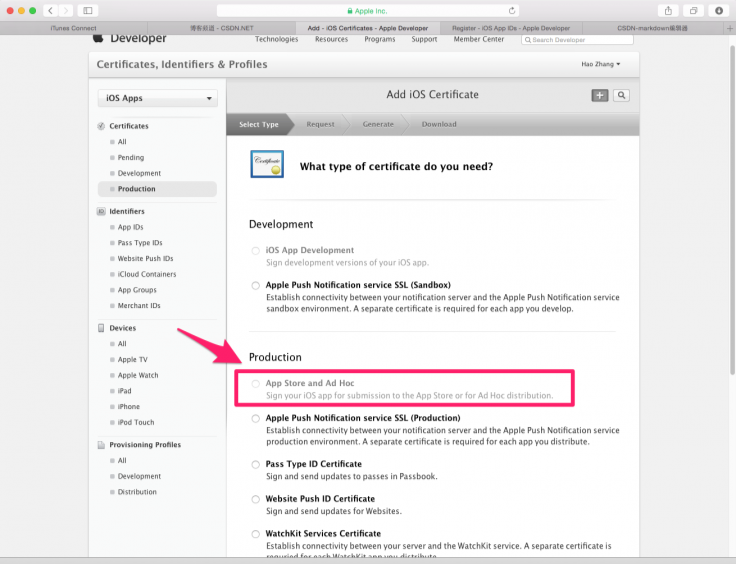This screenshot has width=736, height=564.
Task: Select WatchKit Services Certificate radio
Action: pos(255,534)
